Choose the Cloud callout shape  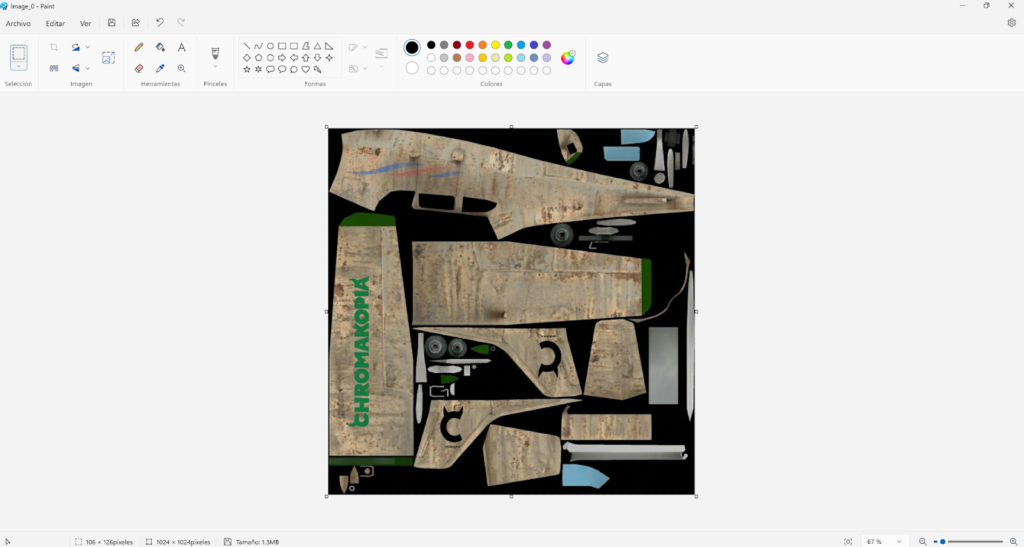(x=294, y=69)
